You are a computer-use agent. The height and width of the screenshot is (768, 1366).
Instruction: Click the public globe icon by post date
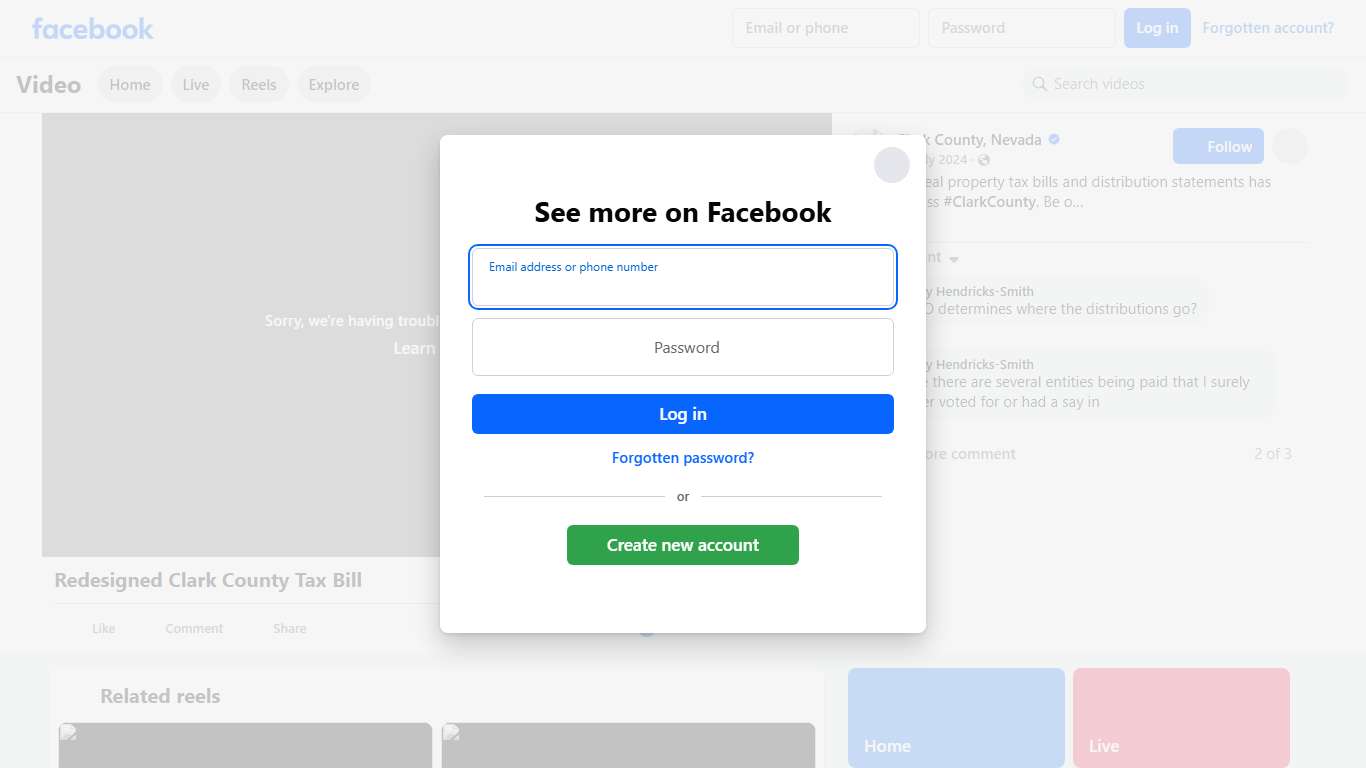[984, 160]
